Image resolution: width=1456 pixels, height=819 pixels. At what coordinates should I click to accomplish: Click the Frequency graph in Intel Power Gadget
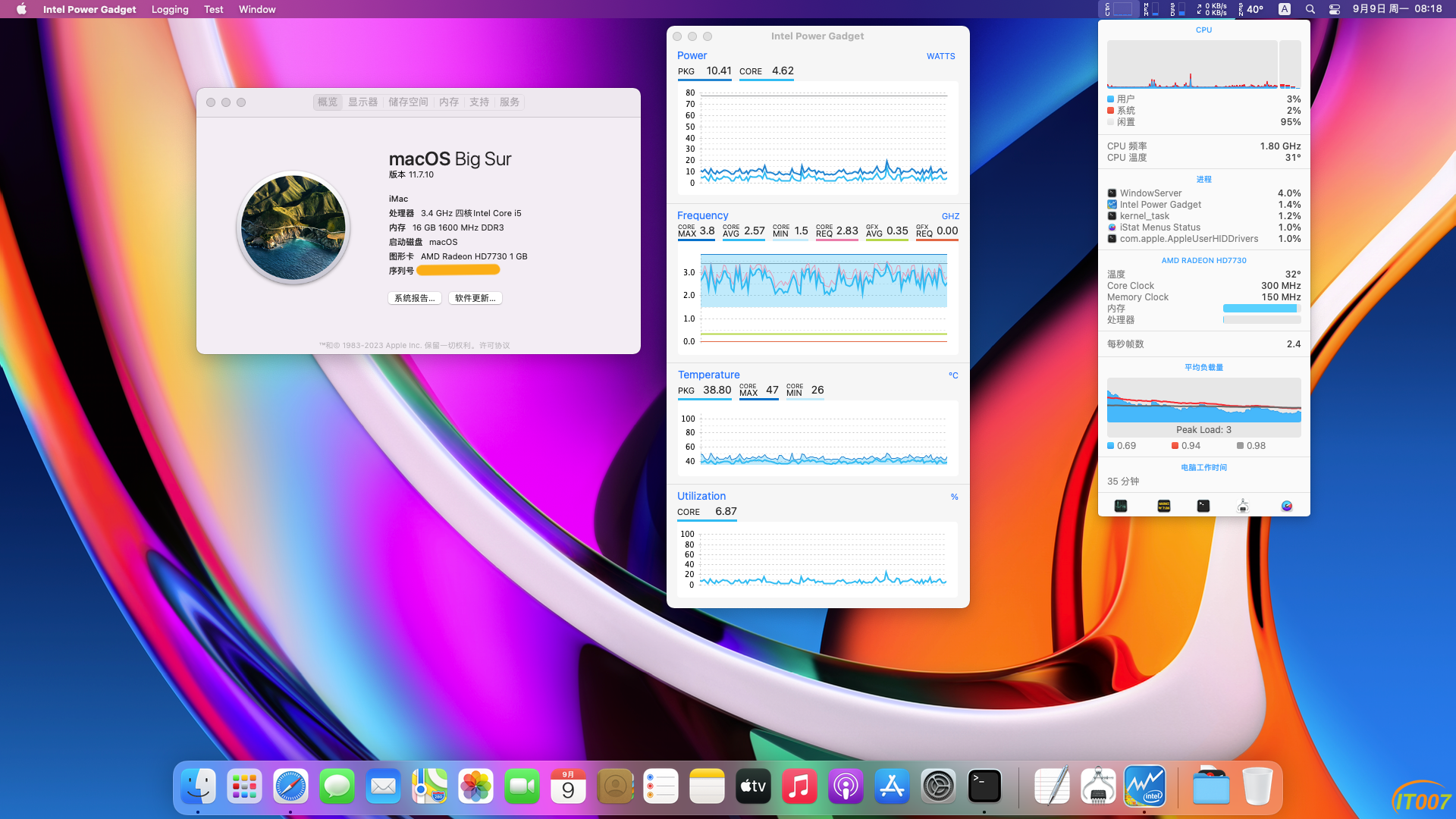point(817,300)
